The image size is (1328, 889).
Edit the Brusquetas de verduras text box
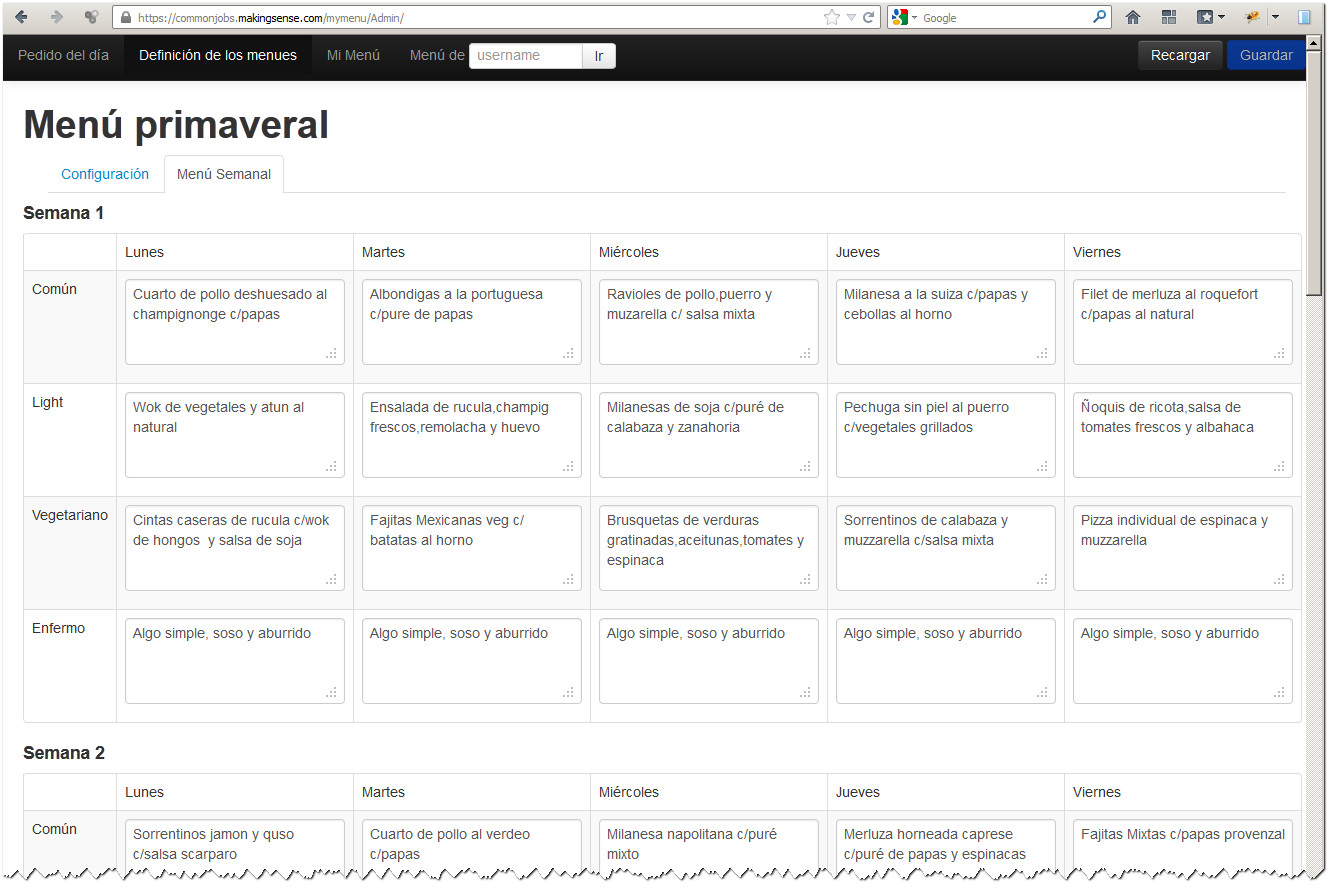(708, 548)
